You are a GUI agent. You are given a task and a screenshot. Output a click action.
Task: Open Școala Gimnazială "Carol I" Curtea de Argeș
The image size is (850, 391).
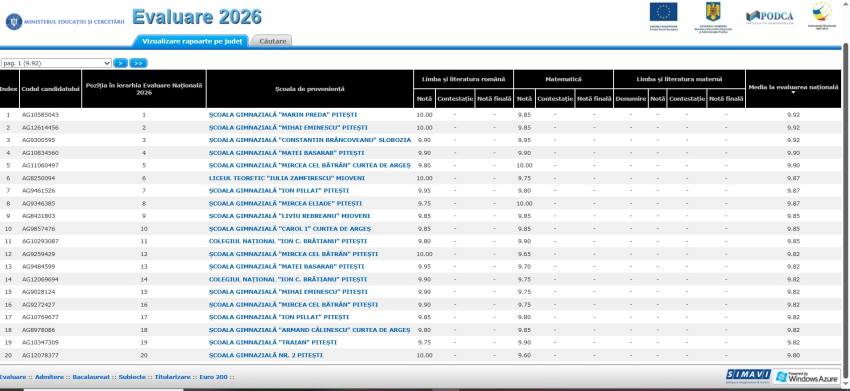(x=290, y=229)
